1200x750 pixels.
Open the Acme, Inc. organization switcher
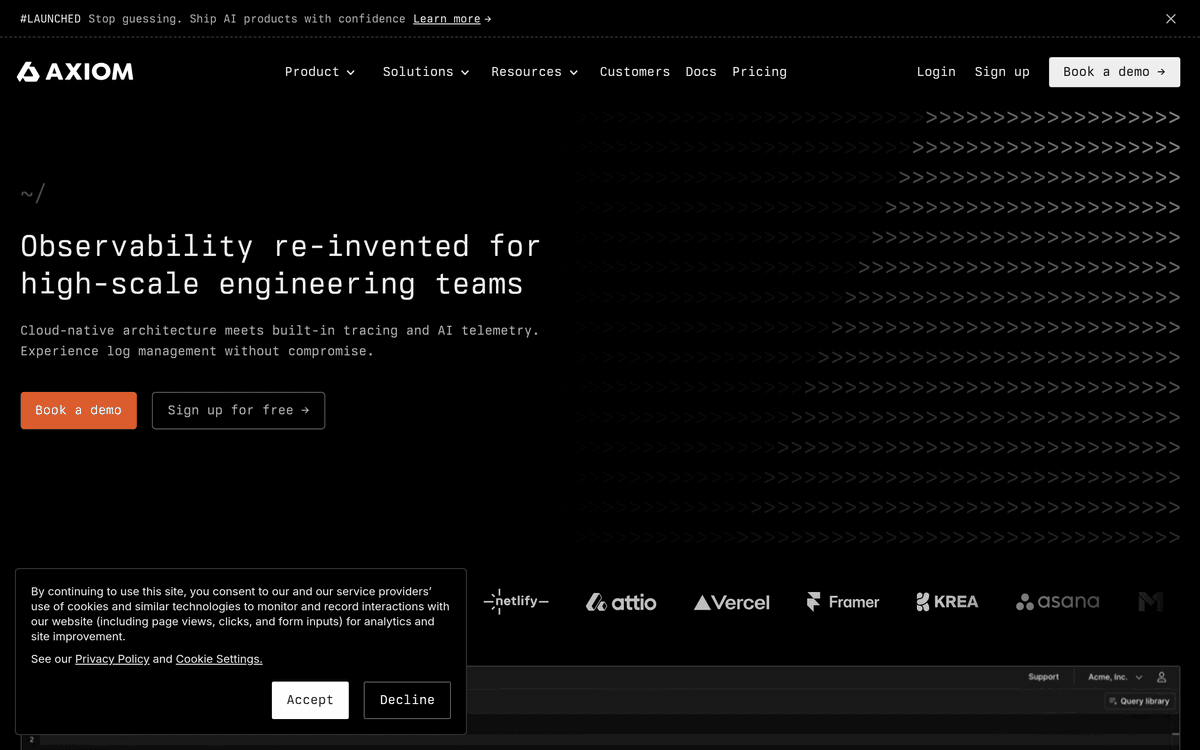coord(1112,676)
